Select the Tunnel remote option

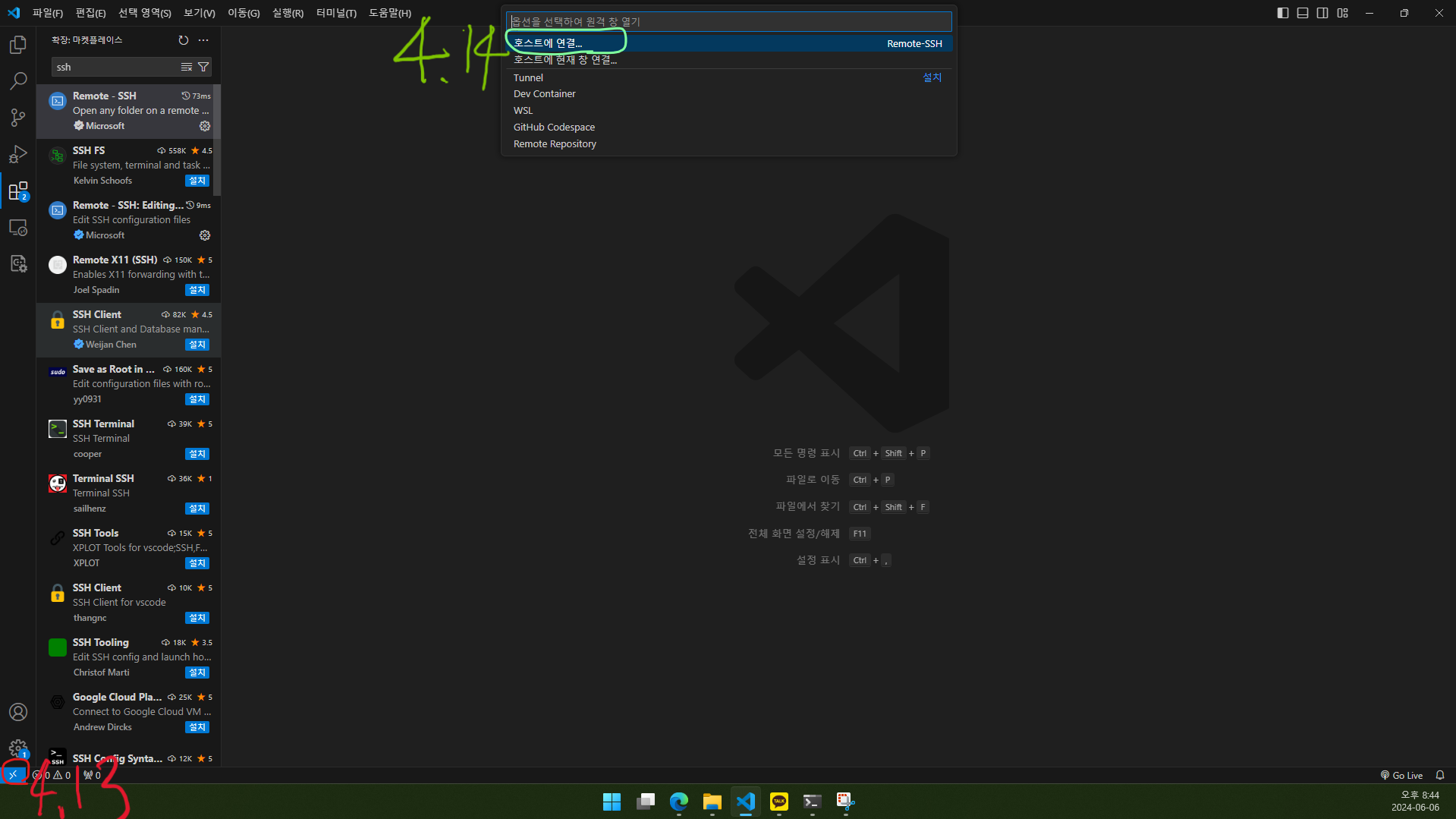point(729,77)
